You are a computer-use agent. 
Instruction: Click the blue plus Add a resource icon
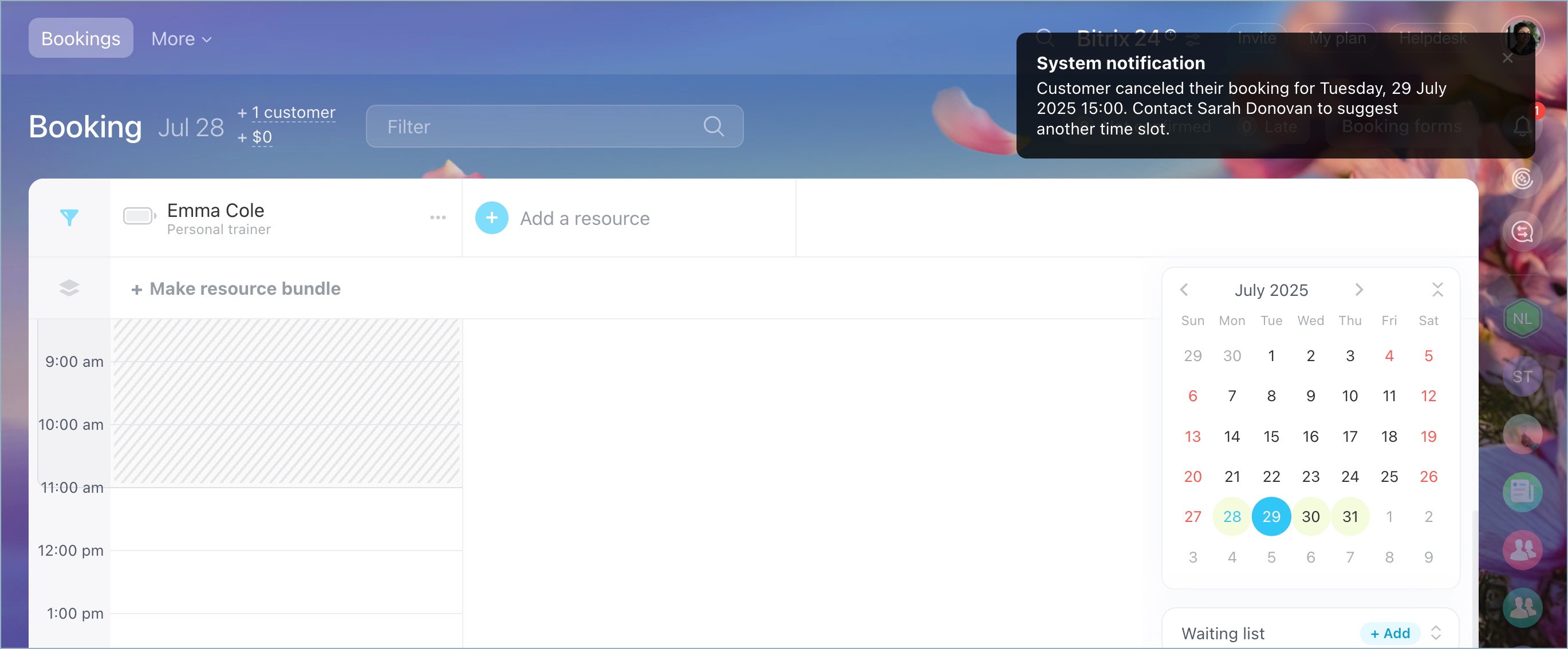[491, 217]
